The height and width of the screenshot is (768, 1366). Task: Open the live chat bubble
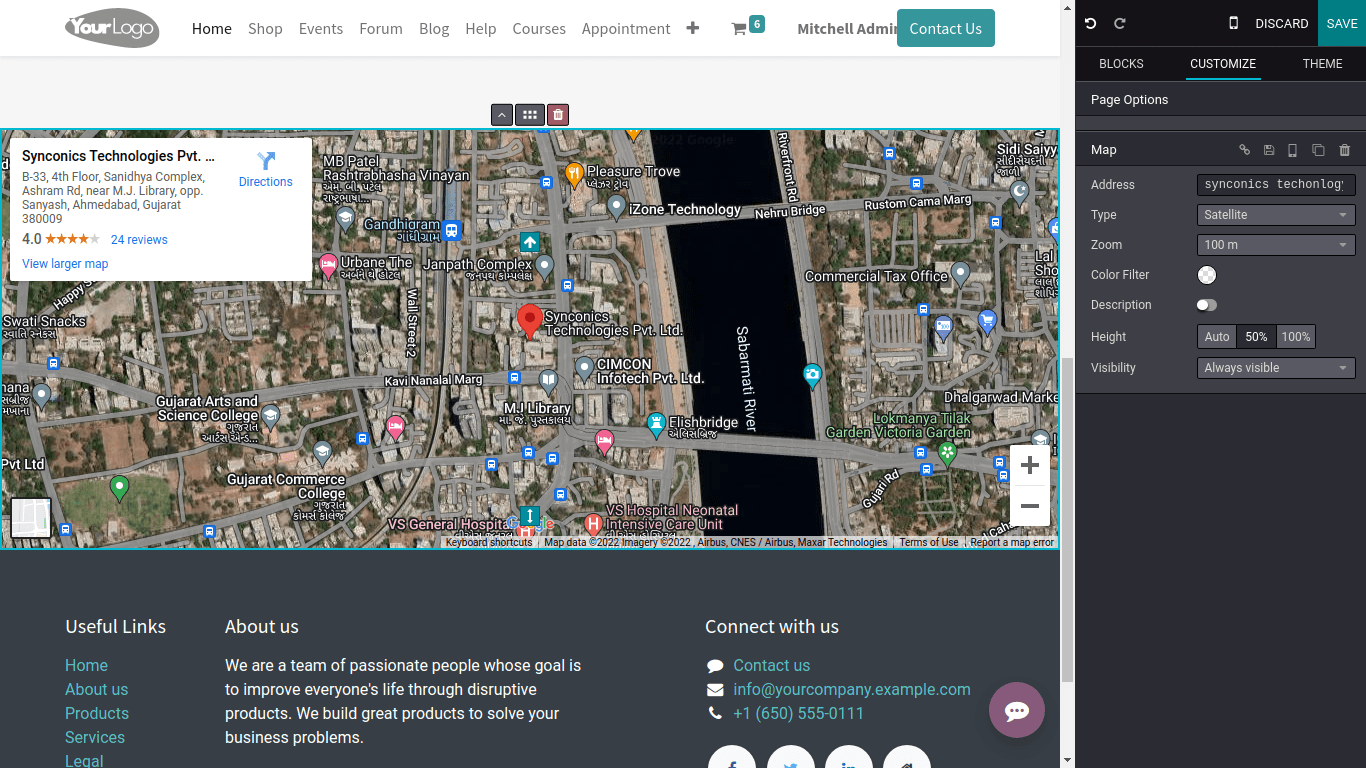click(1017, 710)
